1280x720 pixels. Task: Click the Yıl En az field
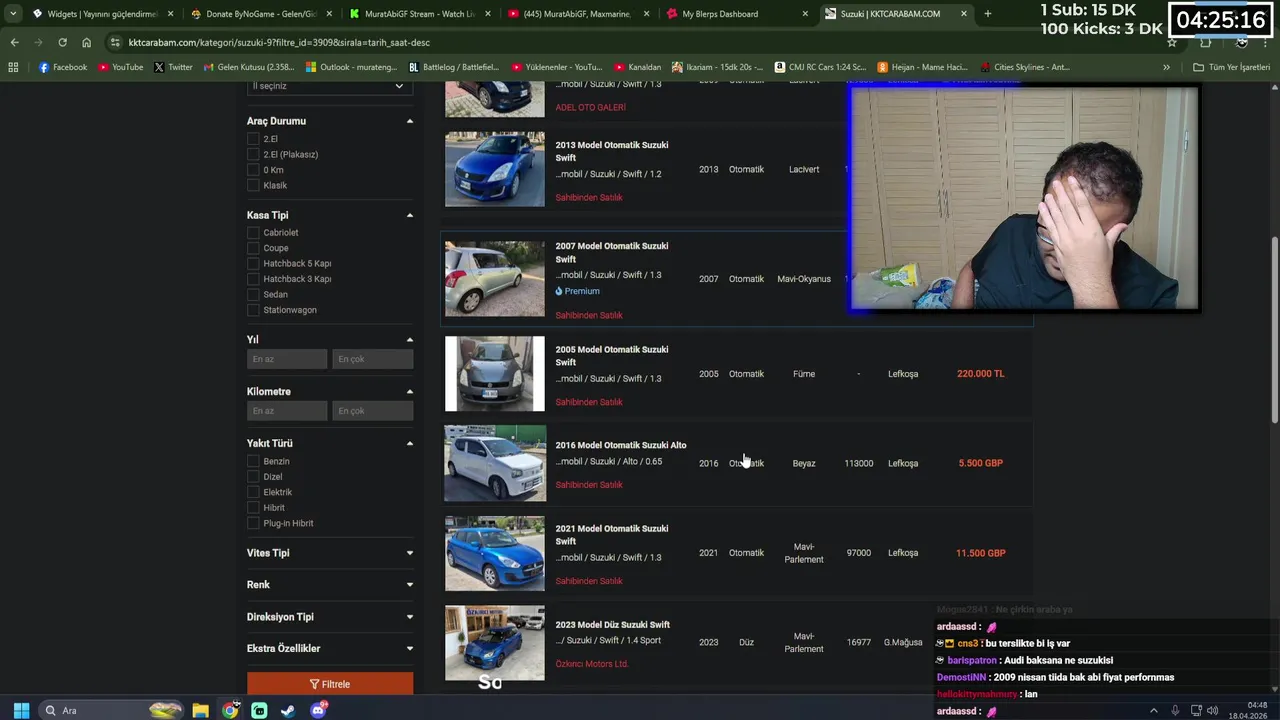287,359
